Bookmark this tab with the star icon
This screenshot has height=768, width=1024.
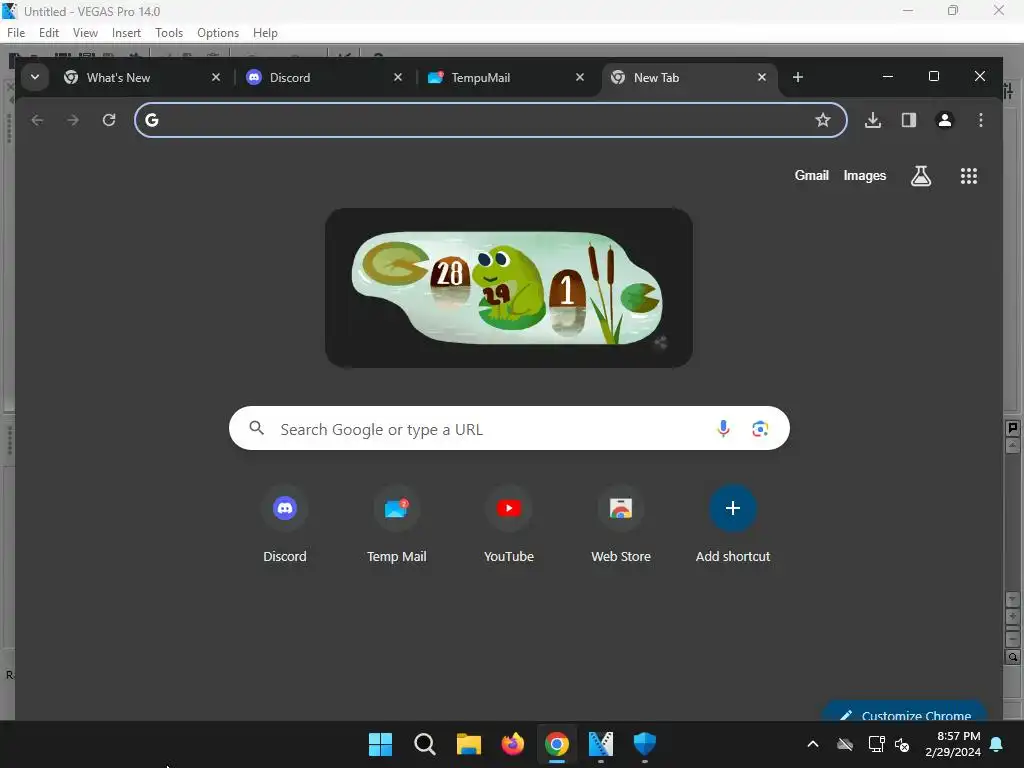823,120
